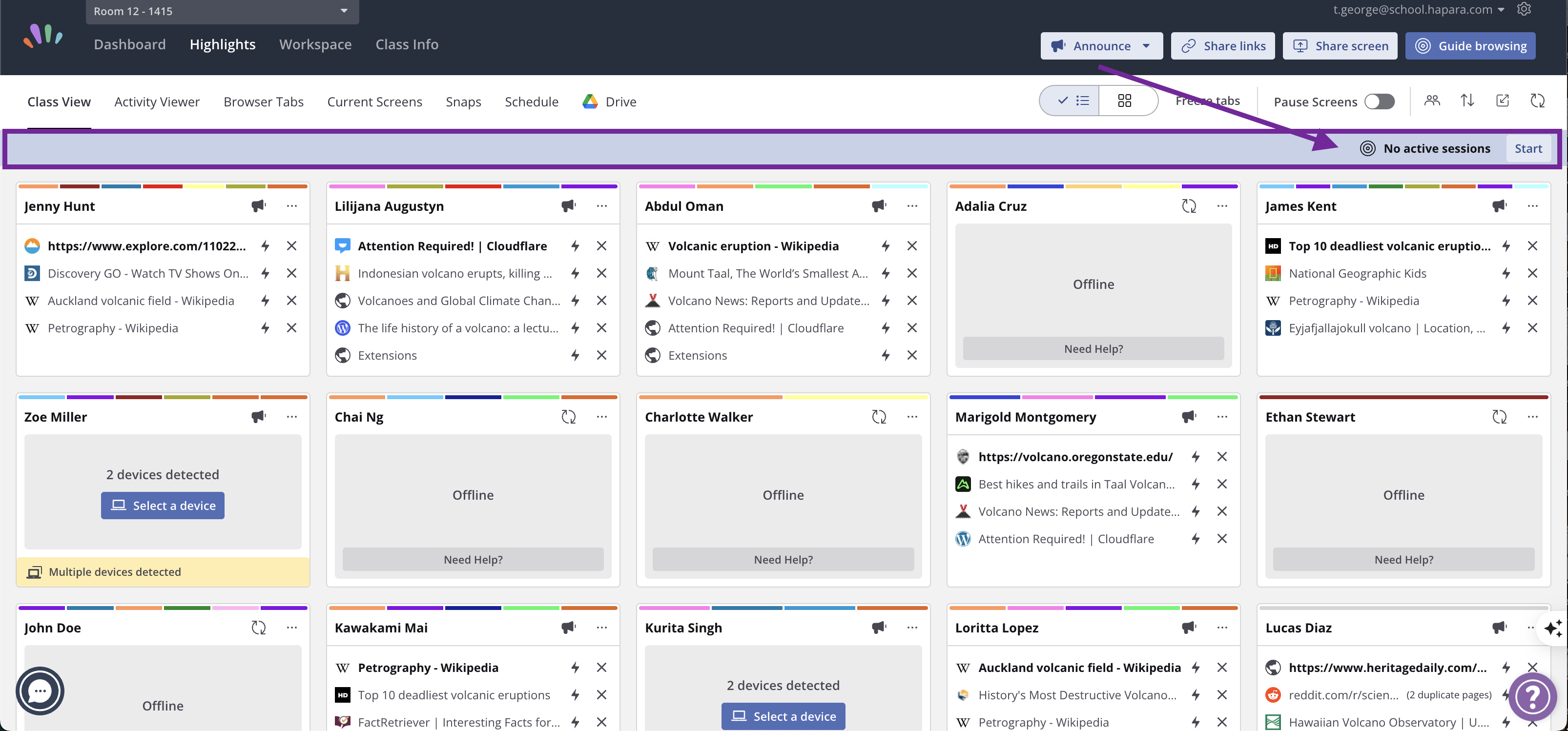Viewport: 1568px width, 731px height.
Task: Send announcement to Jenny Hunt via megaphone icon
Action: 259,206
